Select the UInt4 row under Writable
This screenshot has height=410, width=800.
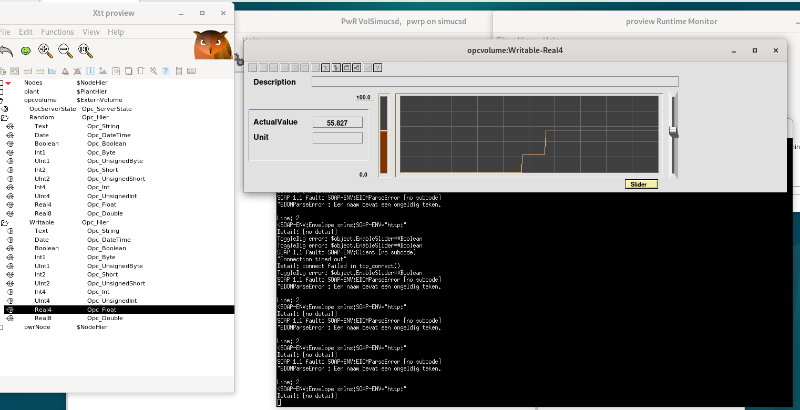[117, 301]
